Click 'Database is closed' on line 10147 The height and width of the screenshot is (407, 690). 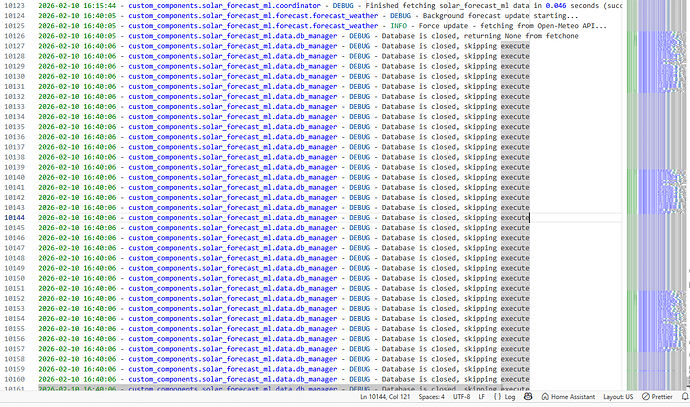pyautogui.click(x=418, y=248)
